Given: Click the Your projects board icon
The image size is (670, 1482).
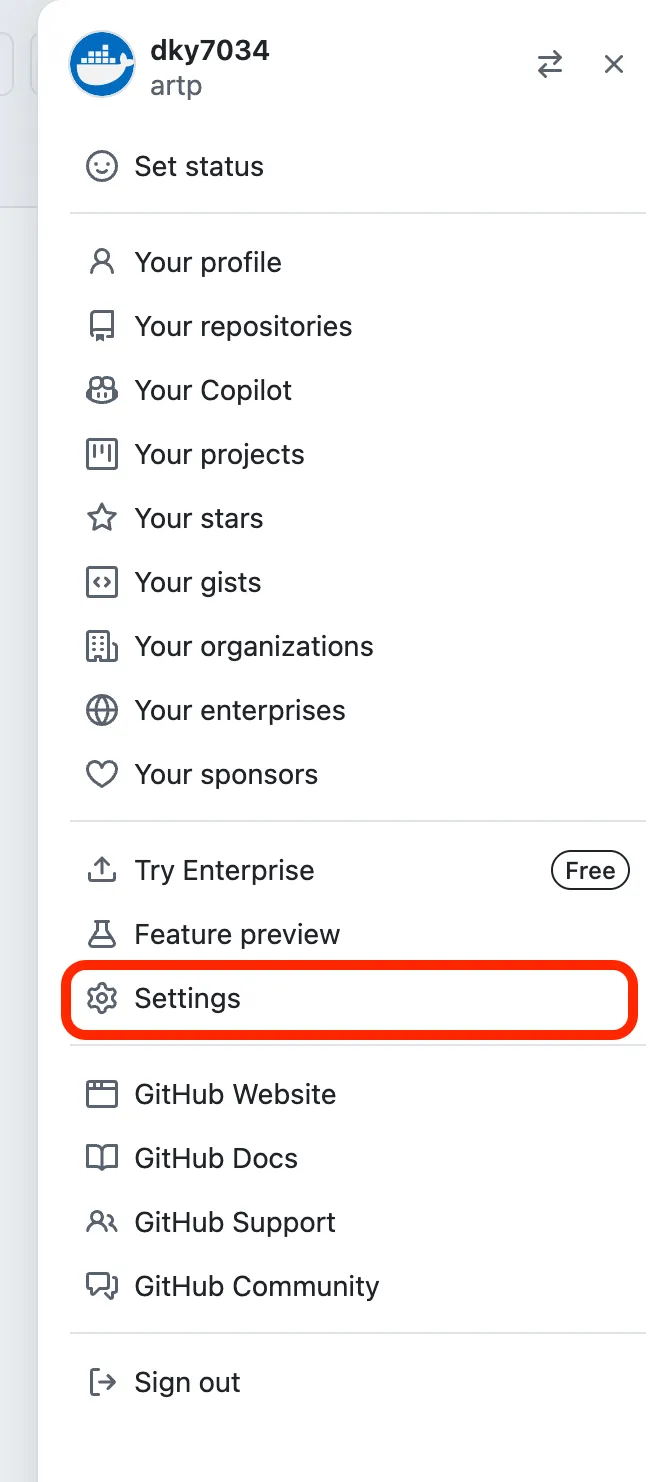Looking at the screenshot, I should [x=102, y=454].
